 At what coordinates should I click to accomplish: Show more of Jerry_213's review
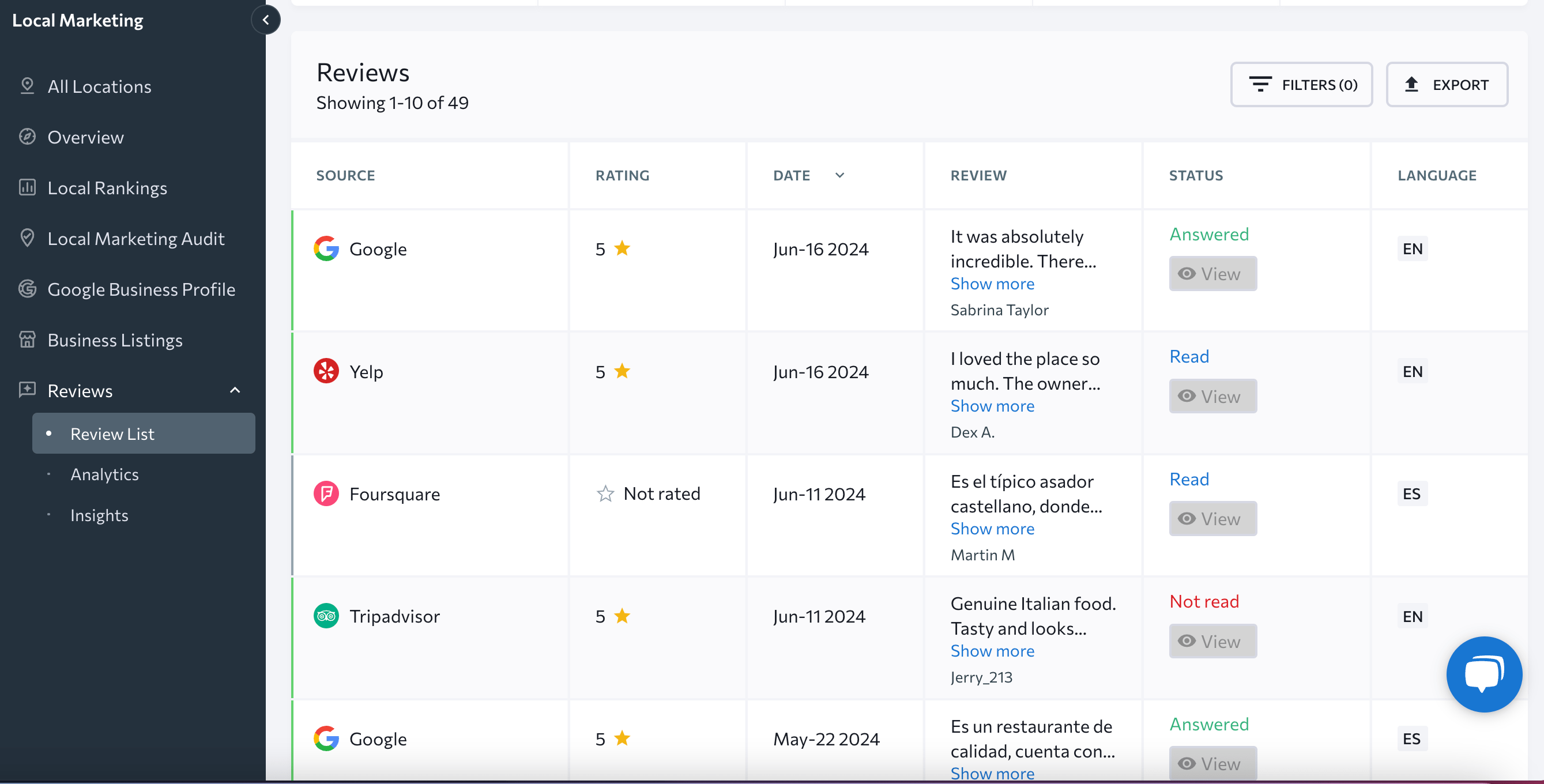pyautogui.click(x=992, y=651)
